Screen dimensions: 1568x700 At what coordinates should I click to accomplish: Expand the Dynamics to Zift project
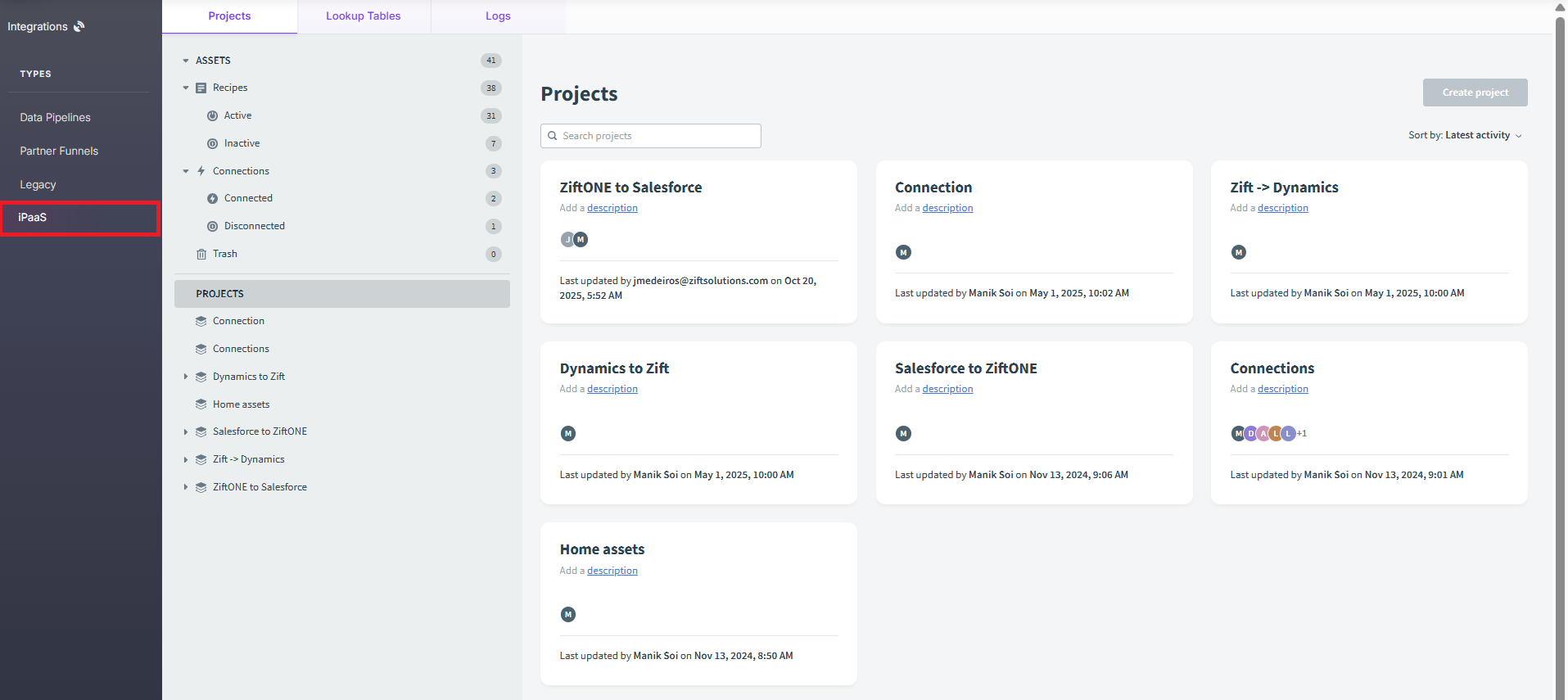(x=186, y=377)
